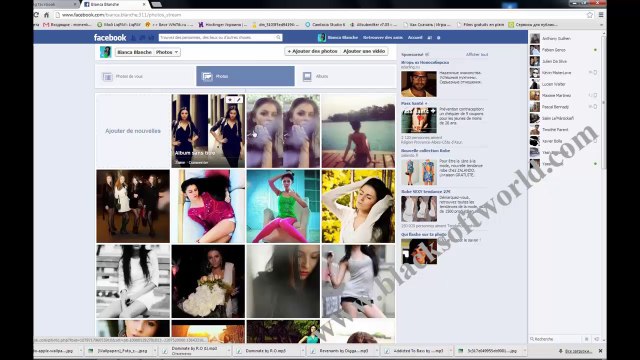Open chat with Pascal Bernady
The image size is (640, 360).
click(x=565, y=107)
